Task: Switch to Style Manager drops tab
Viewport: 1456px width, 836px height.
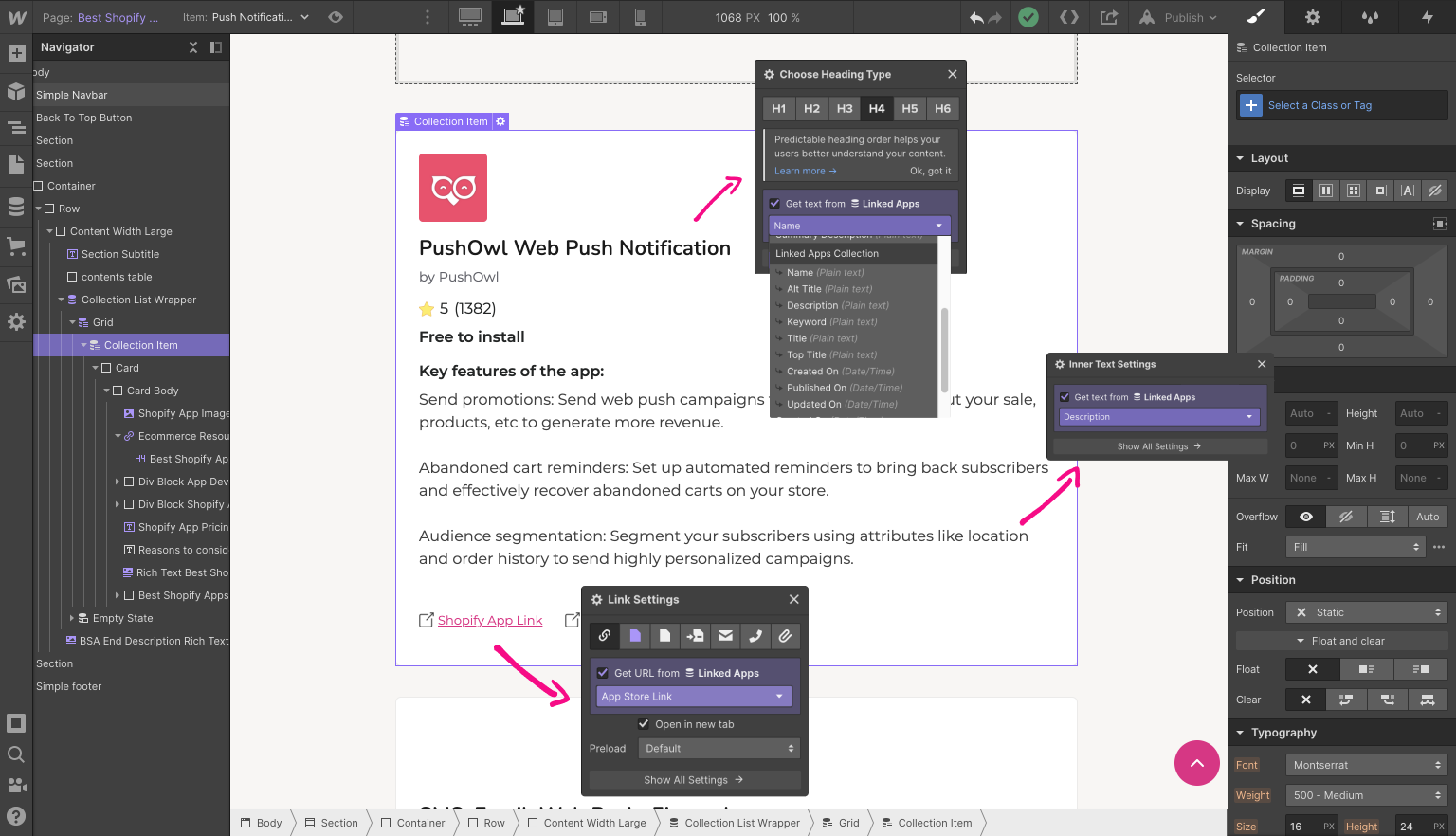Action: [x=1370, y=17]
